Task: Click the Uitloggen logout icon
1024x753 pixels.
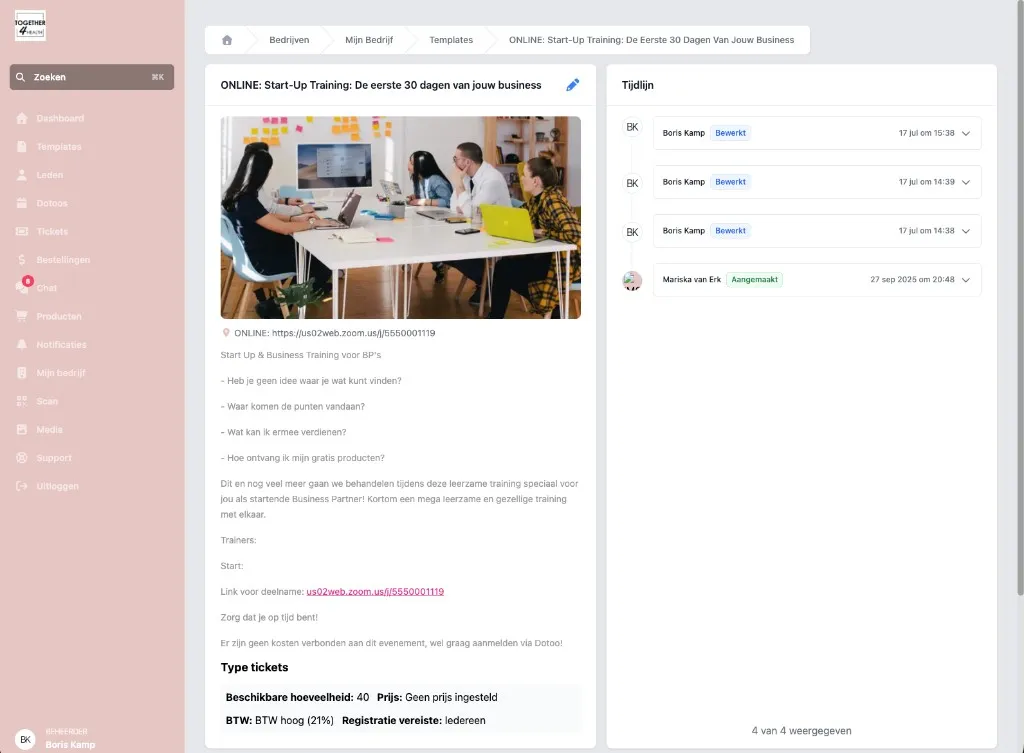Action: [22, 486]
